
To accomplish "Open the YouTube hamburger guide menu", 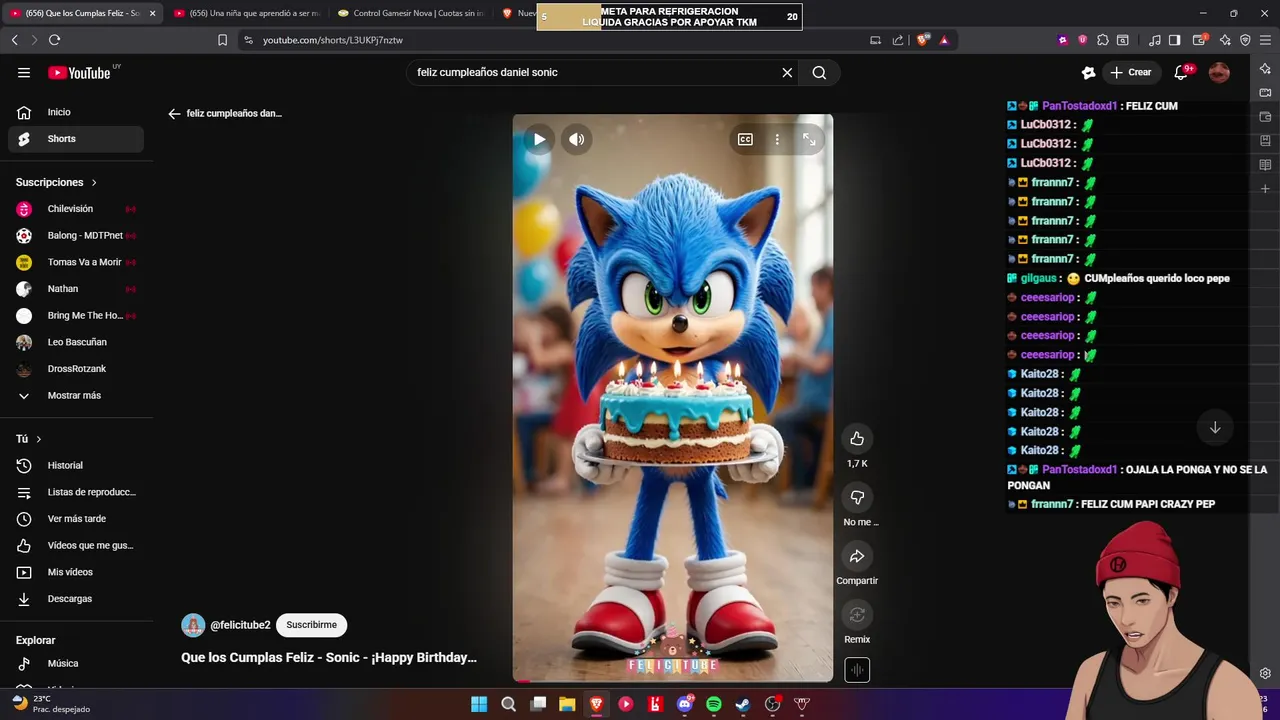I will (x=24, y=72).
